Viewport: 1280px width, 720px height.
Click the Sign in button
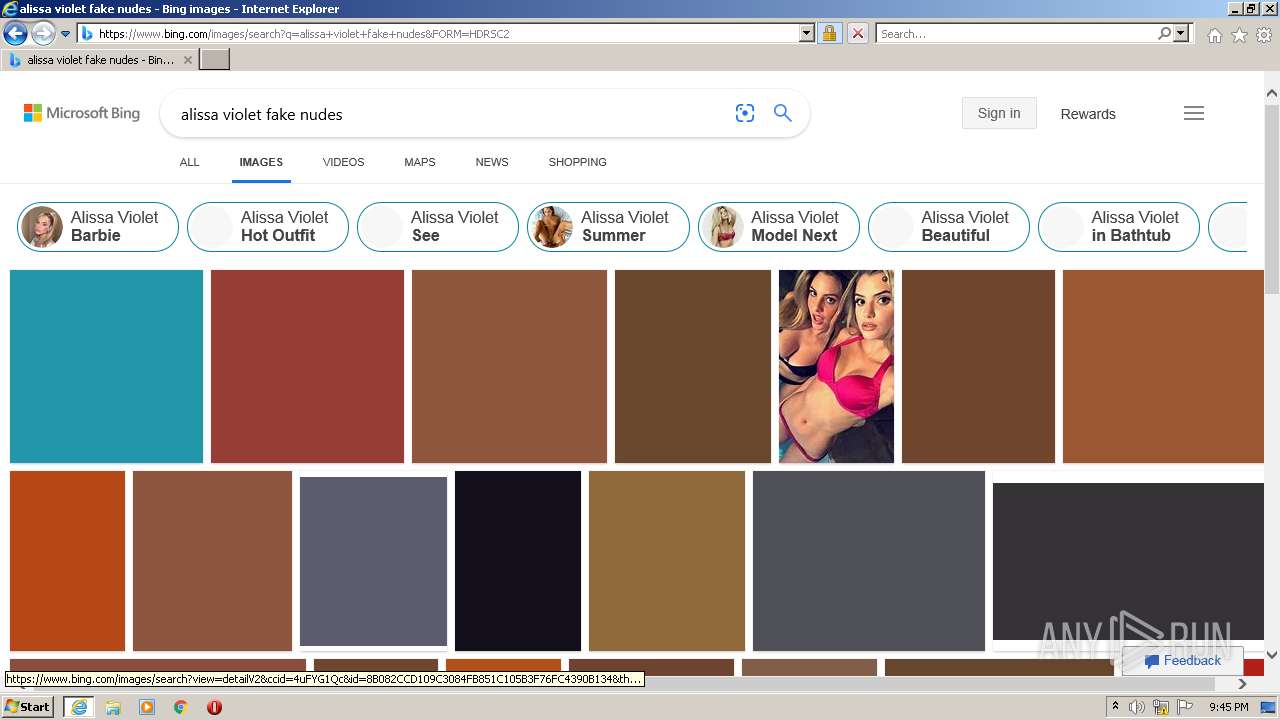coord(999,113)
